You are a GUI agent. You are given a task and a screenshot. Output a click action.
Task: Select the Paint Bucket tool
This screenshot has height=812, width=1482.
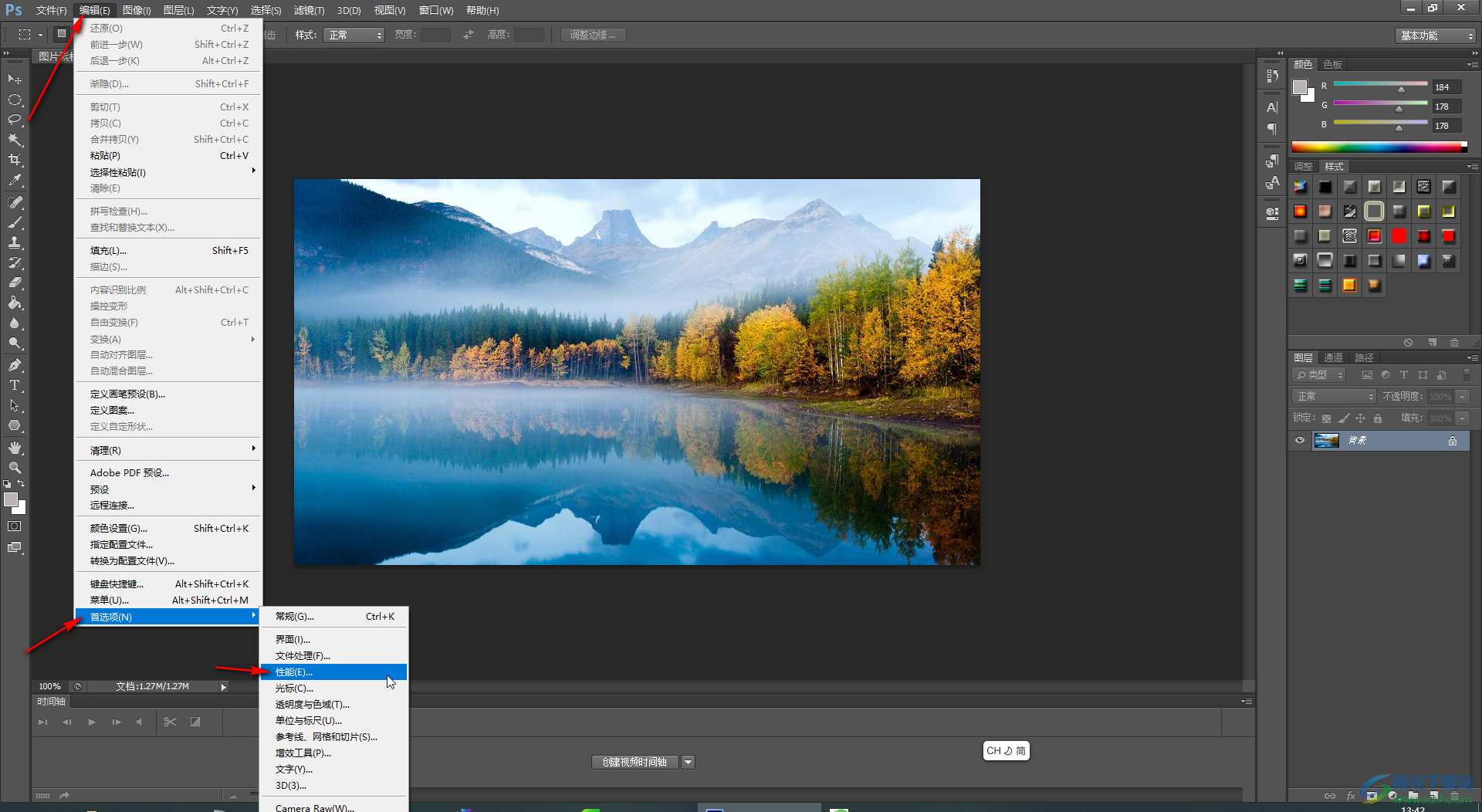15,303
